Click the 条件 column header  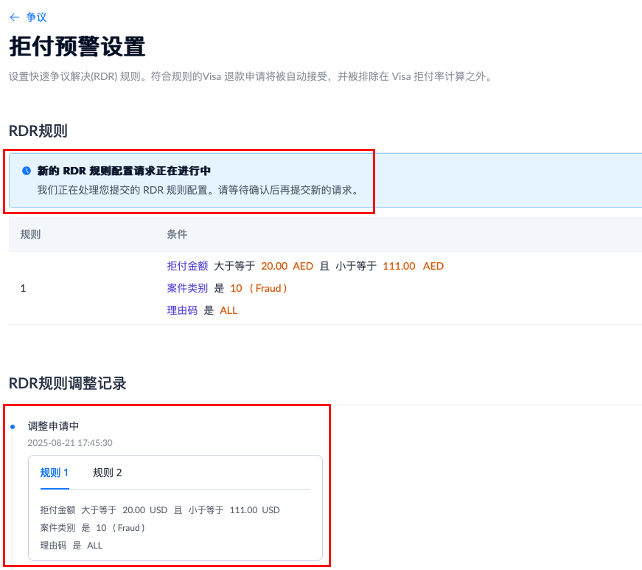click(x=177, y=234)
